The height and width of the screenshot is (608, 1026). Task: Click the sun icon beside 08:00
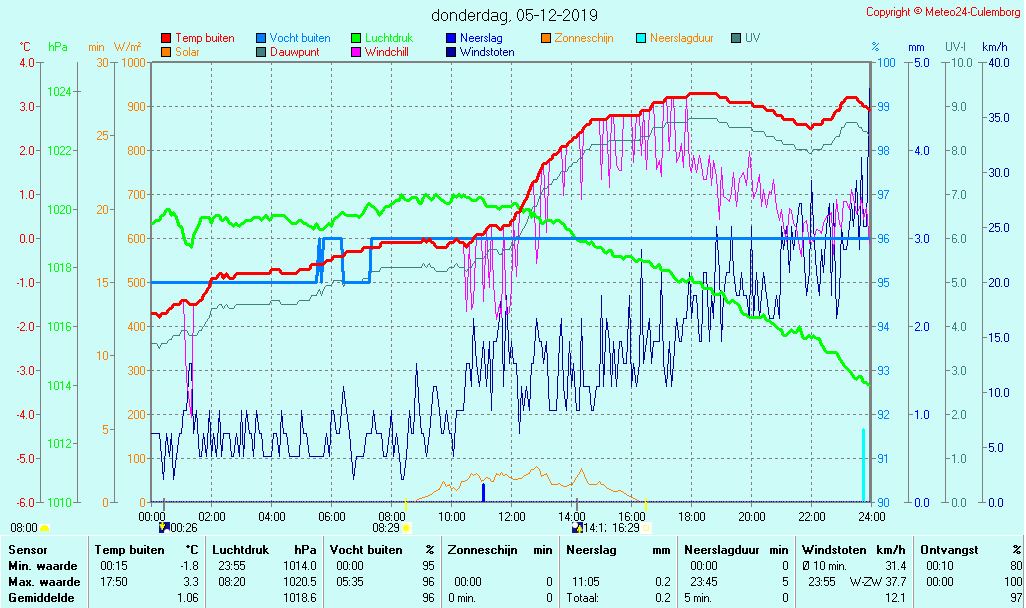(44, 527)
